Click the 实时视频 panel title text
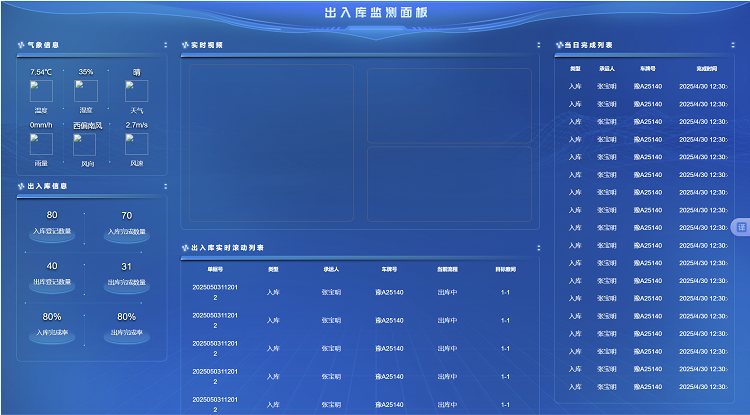 tap(207, 45)
